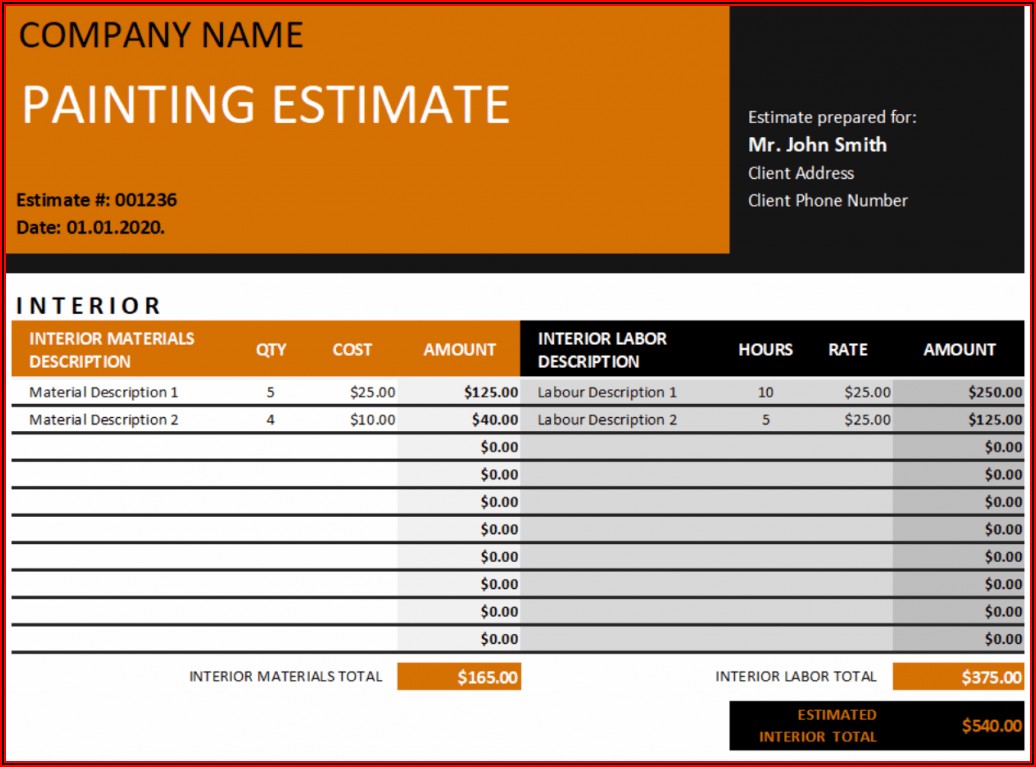Click the Material Description 1 cell
This screenshot has height=767, width=1036.
click(x=104, y=392)
